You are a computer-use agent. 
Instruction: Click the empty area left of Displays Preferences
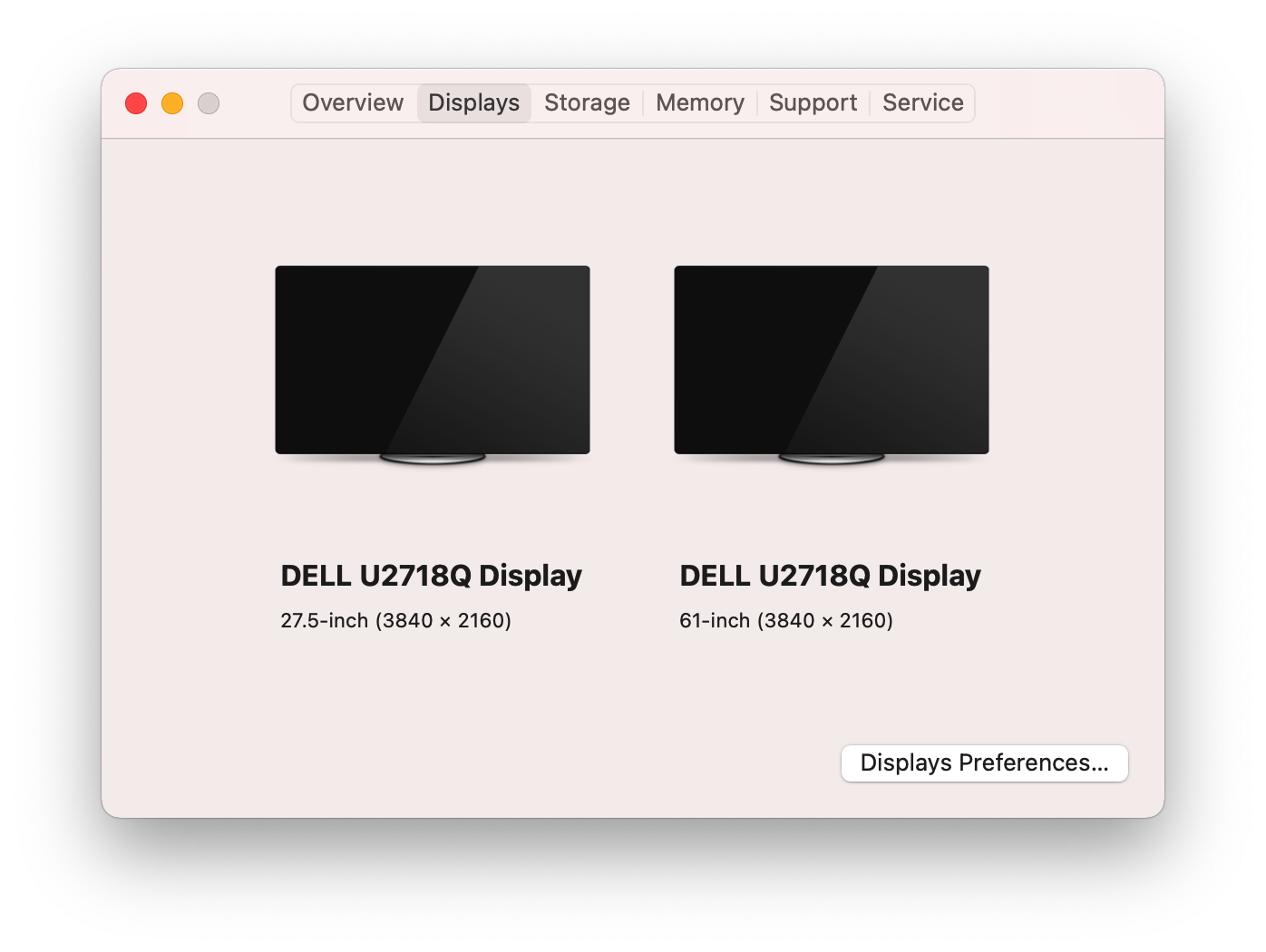tap(472, 763)
